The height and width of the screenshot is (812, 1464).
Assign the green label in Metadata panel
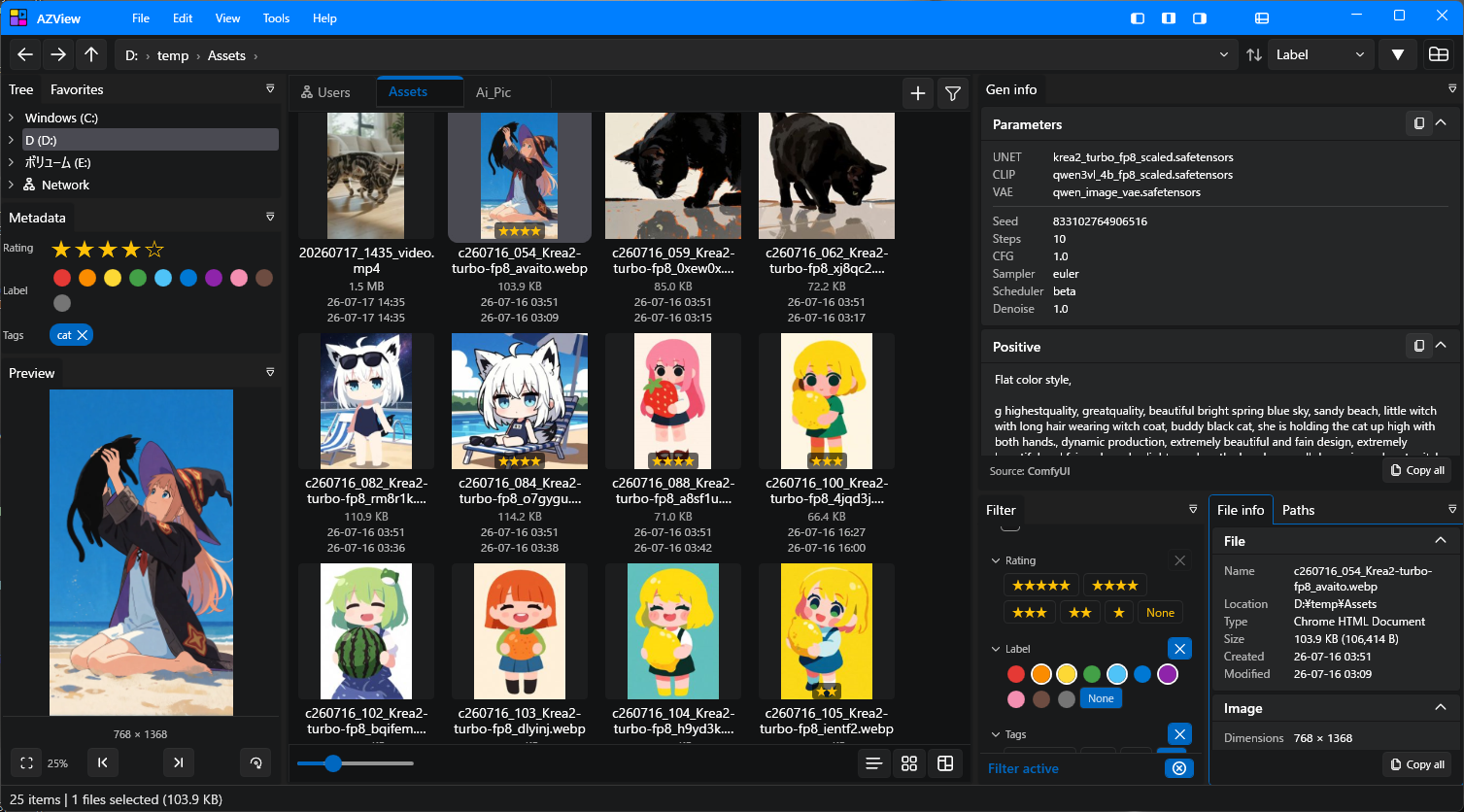click(138, 278)
